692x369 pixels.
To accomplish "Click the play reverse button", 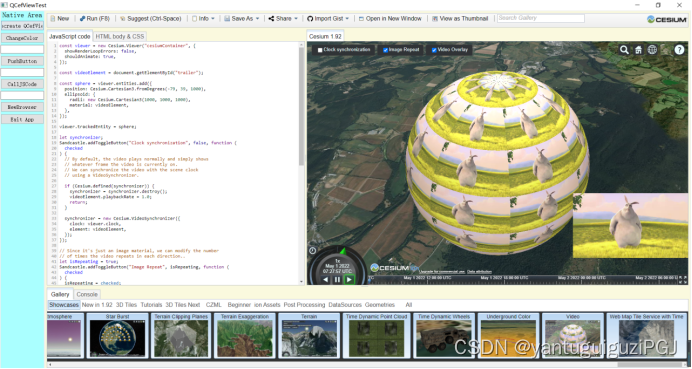I will [325, 279].
